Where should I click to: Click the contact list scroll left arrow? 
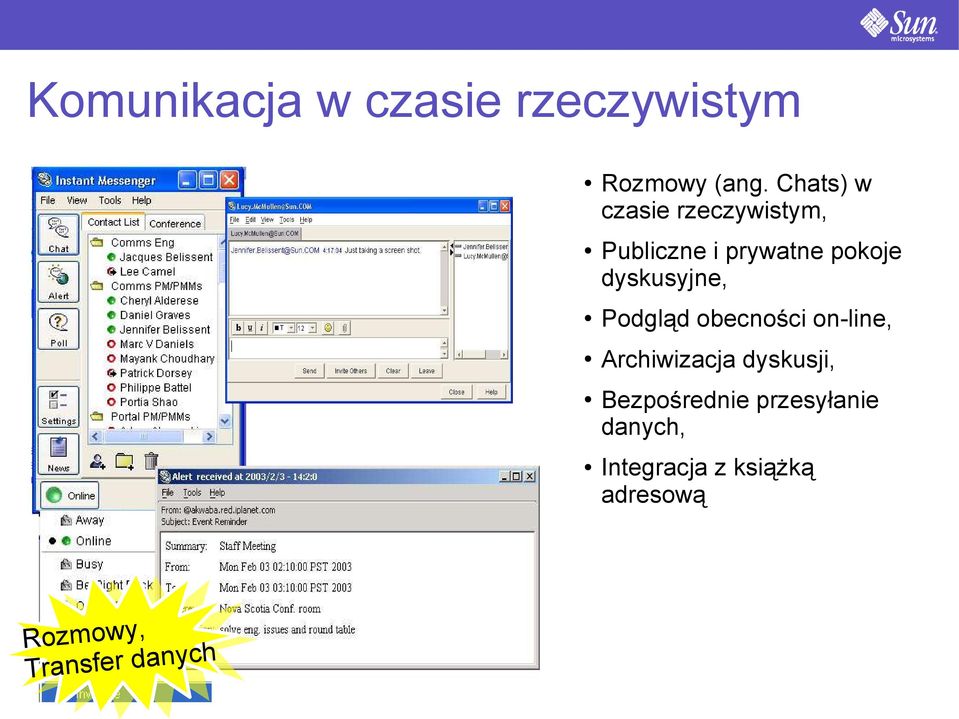tap(95, 437)
